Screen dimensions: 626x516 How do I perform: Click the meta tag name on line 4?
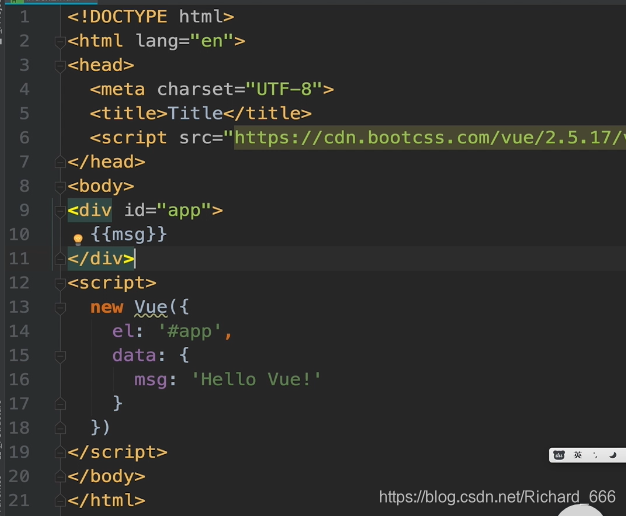tap(123, 89)
